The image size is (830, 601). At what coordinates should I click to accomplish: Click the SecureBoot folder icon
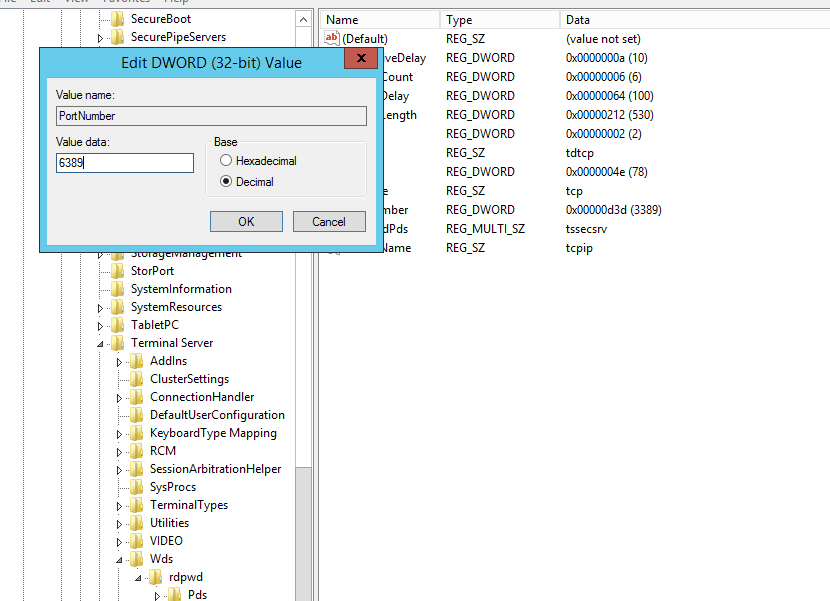(118, 19)
